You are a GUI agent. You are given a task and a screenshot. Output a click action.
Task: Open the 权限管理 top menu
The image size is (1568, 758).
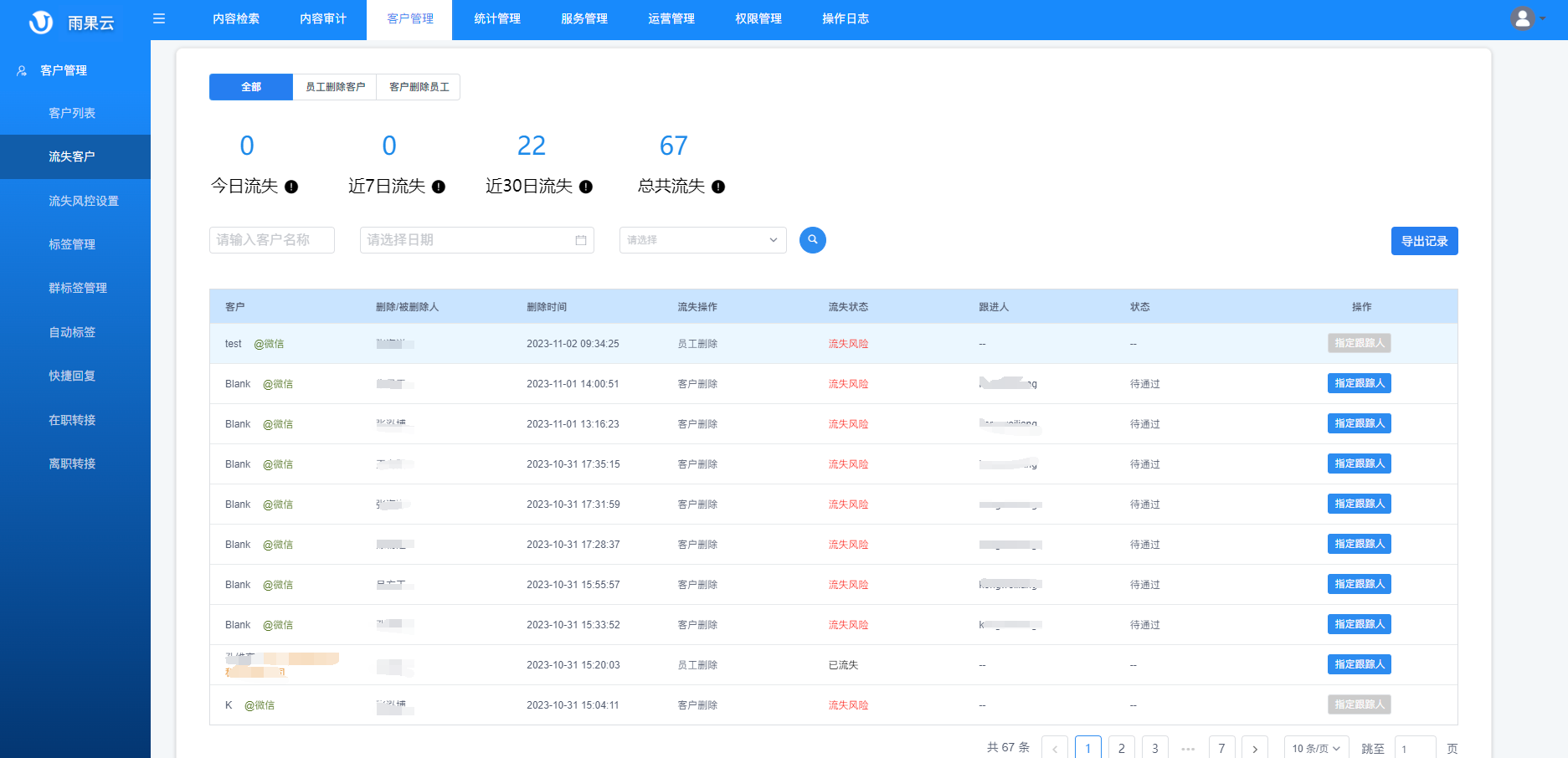[x=758, y=18]
